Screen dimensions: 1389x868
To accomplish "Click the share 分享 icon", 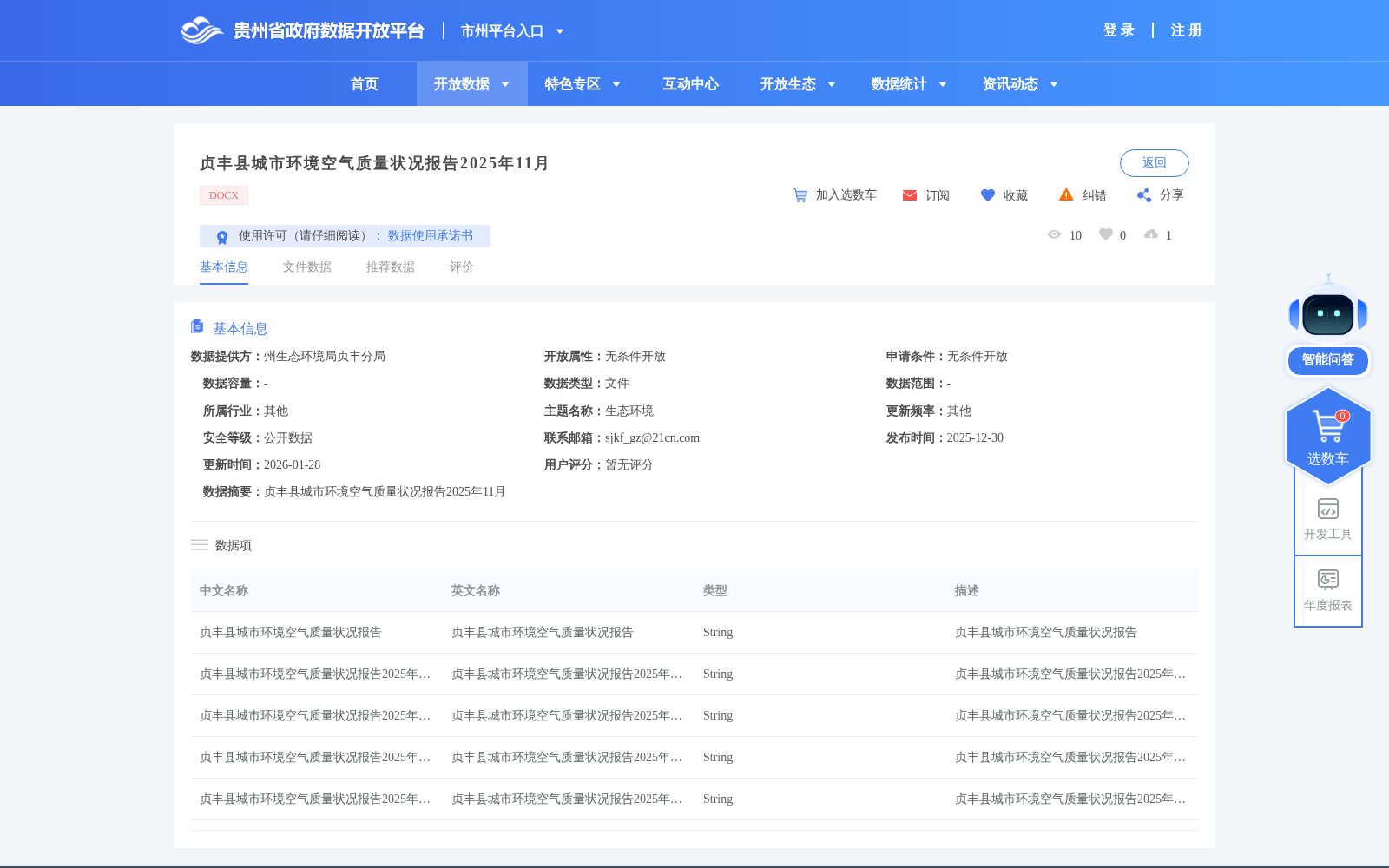I will pos(1144,195).
